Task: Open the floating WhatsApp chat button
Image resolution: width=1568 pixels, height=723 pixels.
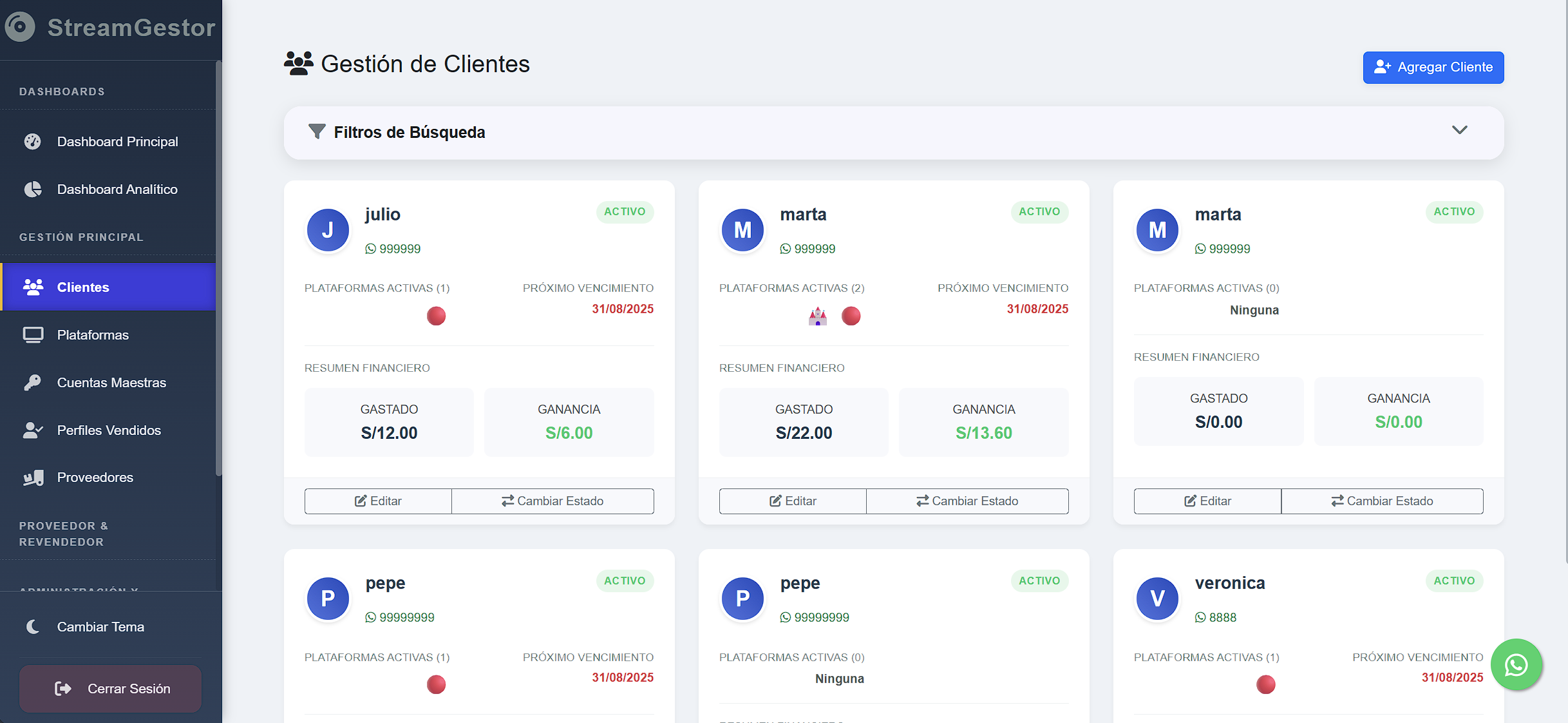Action: (x=1516, y=665)
